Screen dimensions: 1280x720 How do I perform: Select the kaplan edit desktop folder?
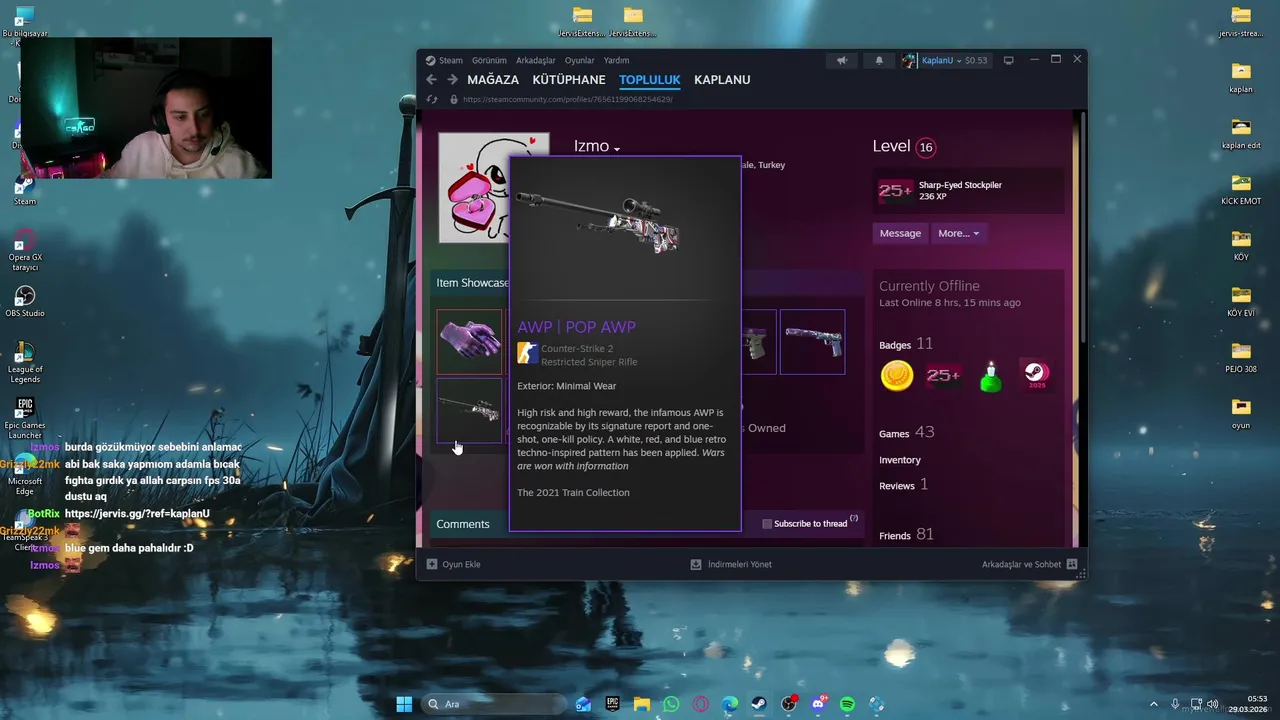1241,132
